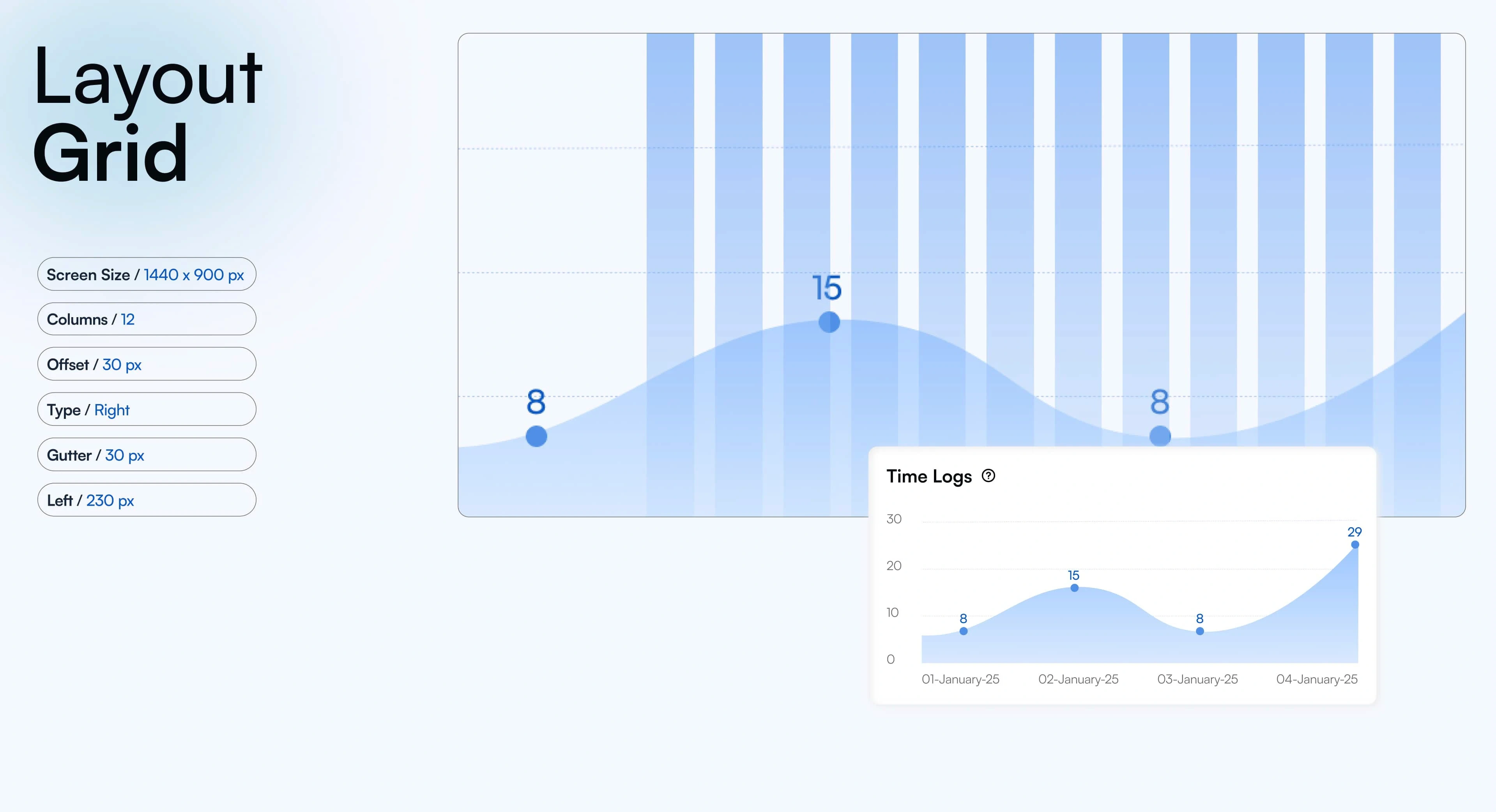This screenshot has height=812, width=1496.
Task: Select the 04-January-25 date label
Action: [1317, 679]
